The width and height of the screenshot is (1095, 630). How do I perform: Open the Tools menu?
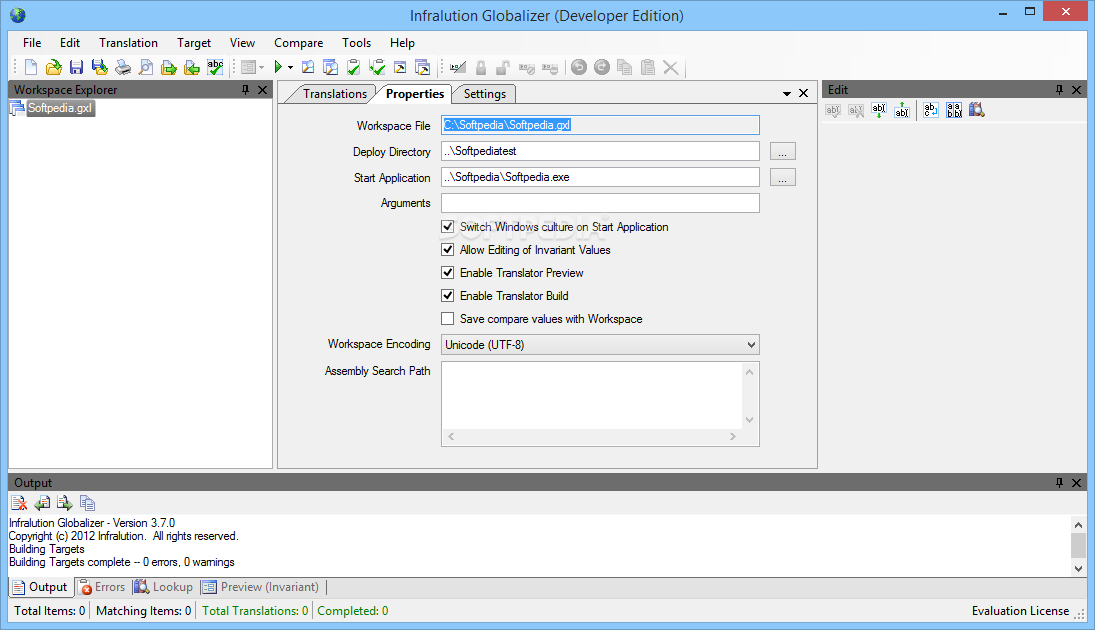356,43
